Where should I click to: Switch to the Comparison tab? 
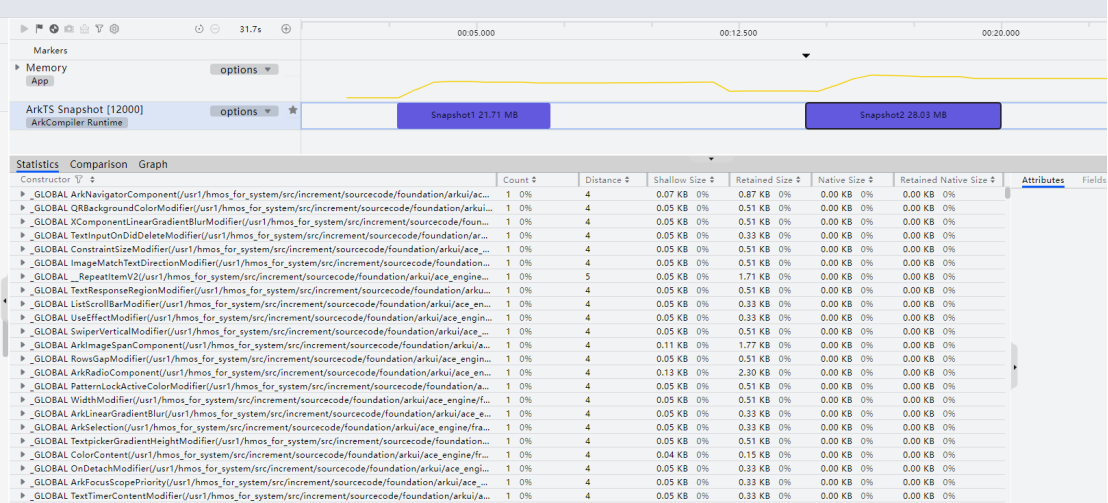(98, 164)
